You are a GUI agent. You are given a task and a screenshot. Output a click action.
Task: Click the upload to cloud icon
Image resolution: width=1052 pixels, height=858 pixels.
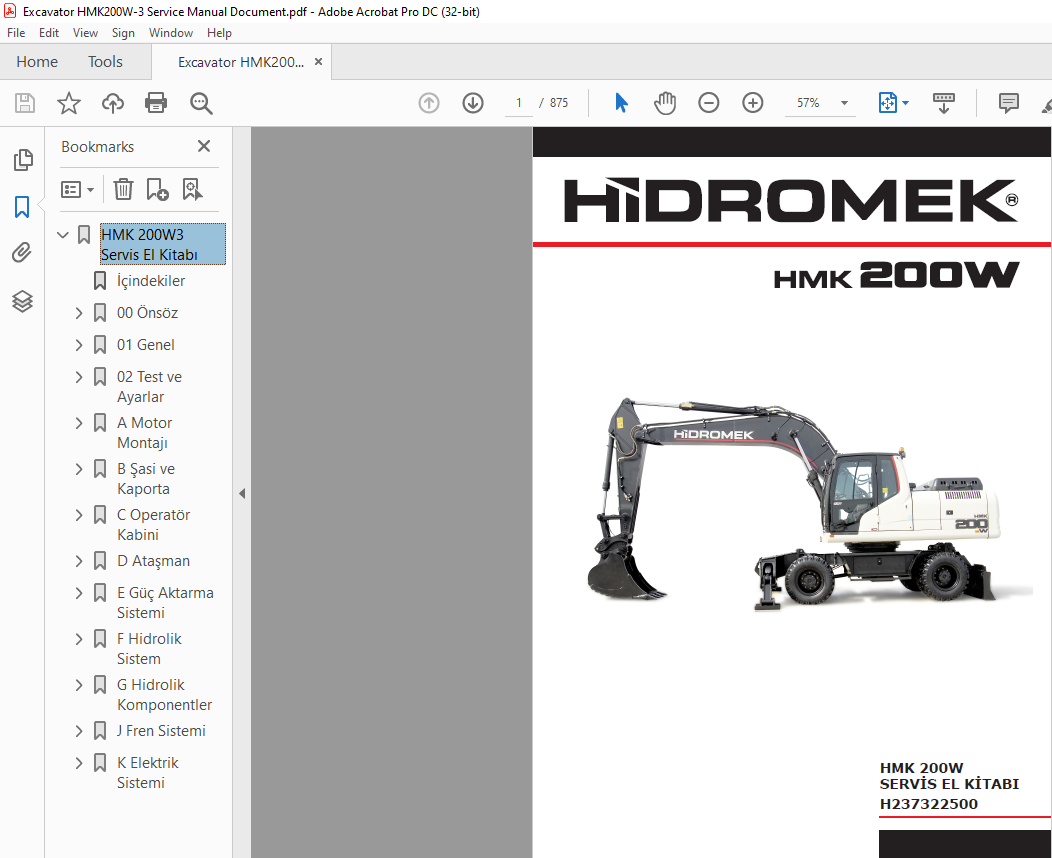click(x=113, y=103)
